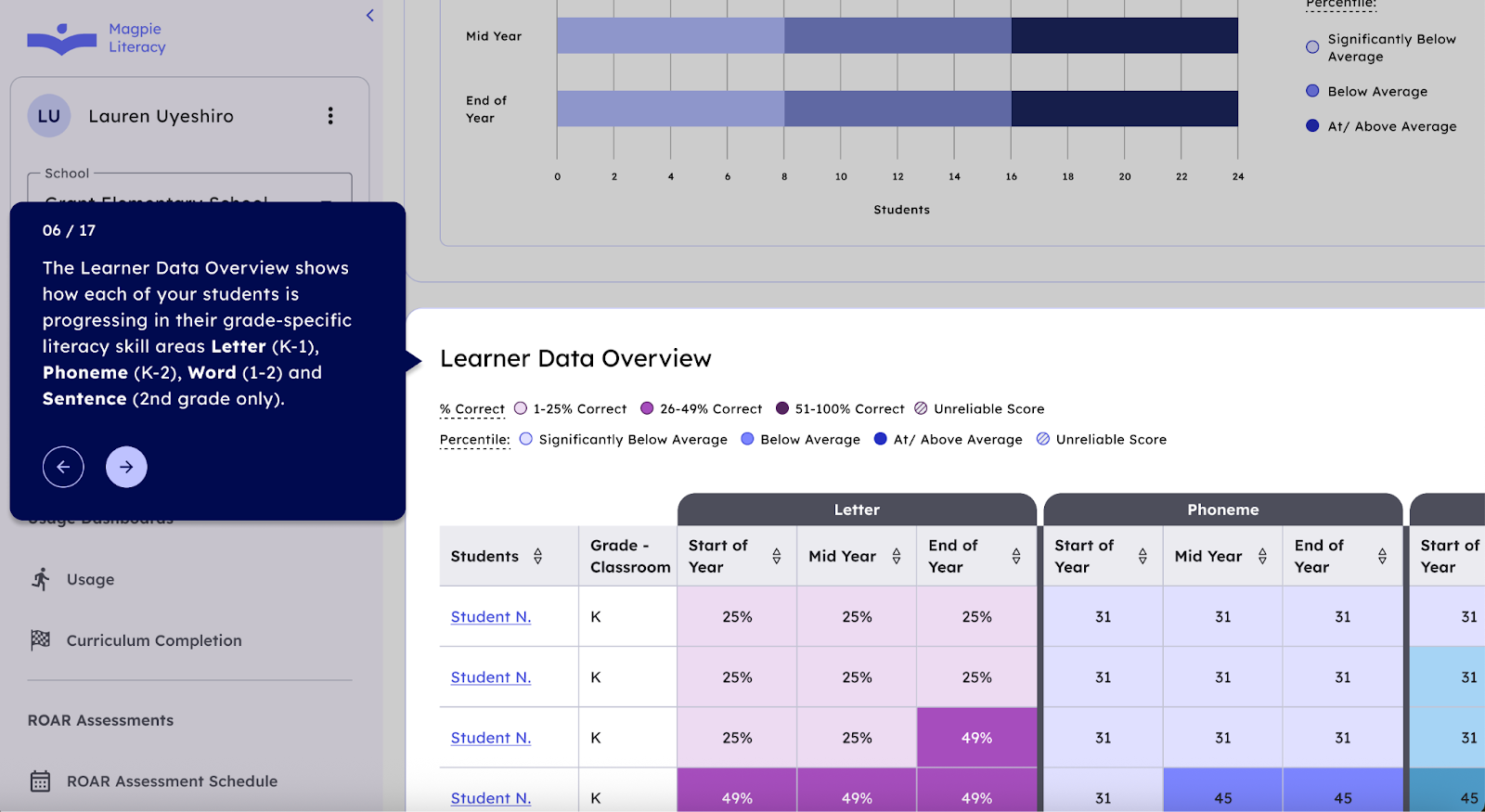The image size is (1485, 812).
Task: Sort Letter Mid Year column
Action: pyautogui.click(x=897, y=556)
